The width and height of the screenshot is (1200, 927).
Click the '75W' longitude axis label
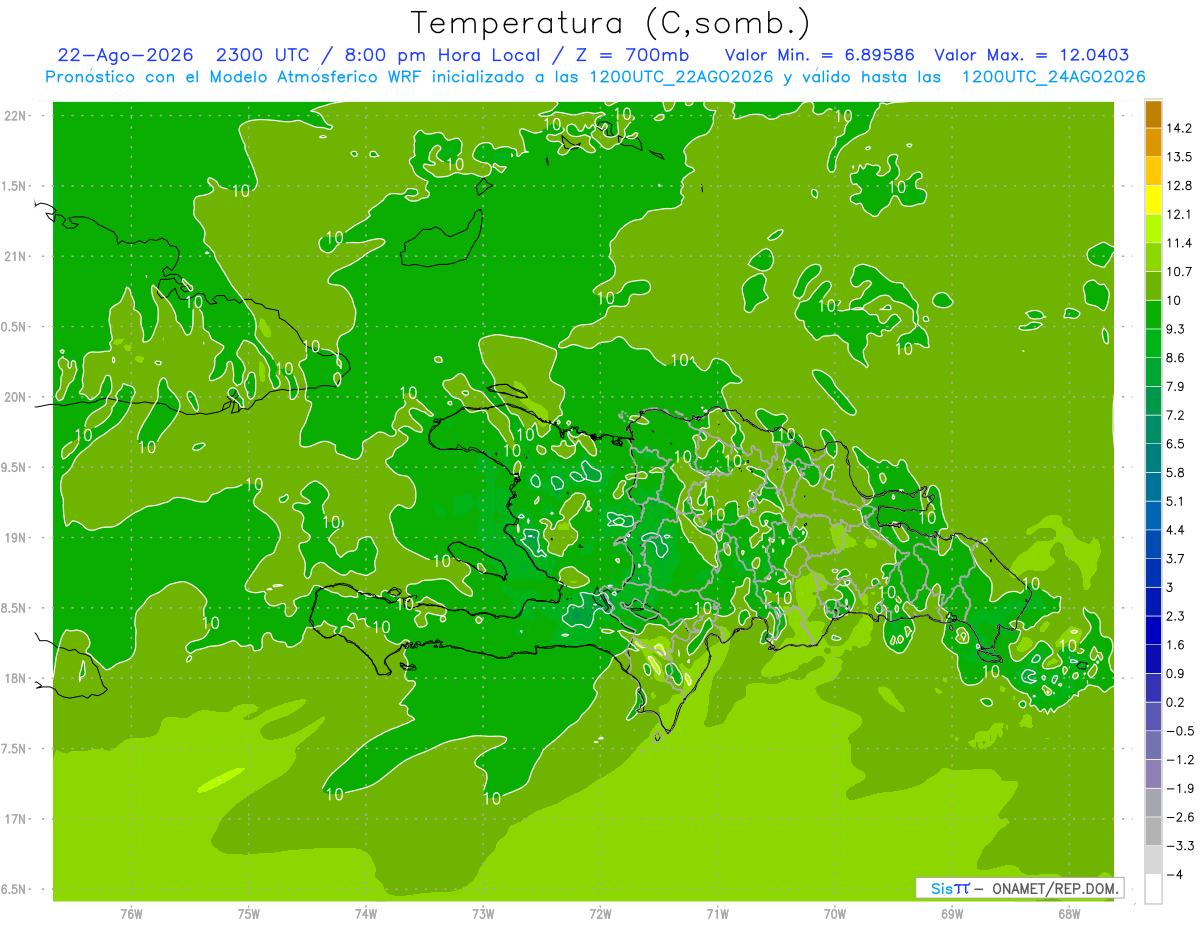pyautogui.click(x=248, y=913)
